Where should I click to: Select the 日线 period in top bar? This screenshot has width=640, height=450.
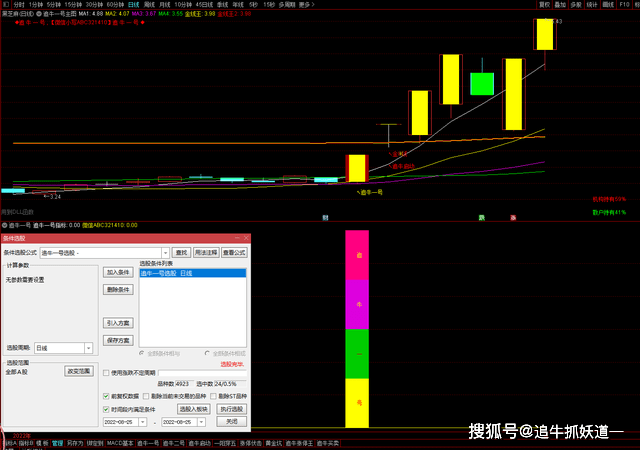tap(134, 4)
